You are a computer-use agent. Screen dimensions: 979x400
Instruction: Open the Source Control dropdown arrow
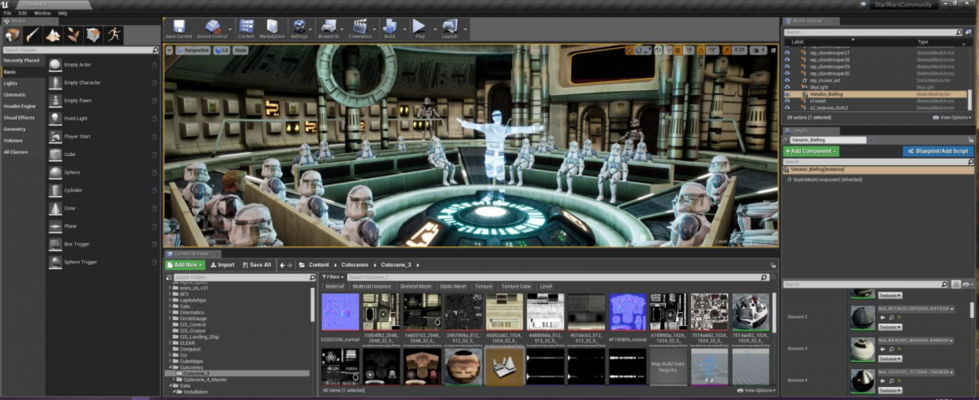(230, 29)
